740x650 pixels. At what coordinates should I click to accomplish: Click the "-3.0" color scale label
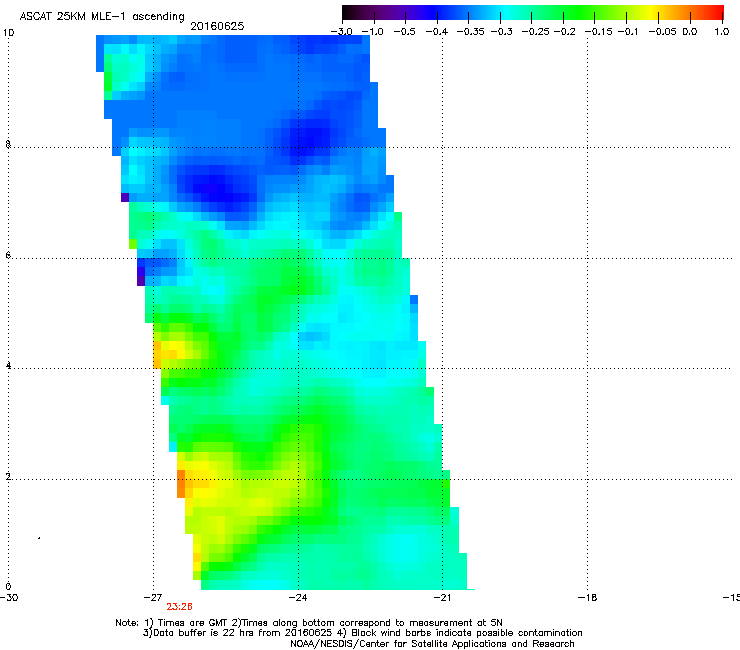point(342,32)
